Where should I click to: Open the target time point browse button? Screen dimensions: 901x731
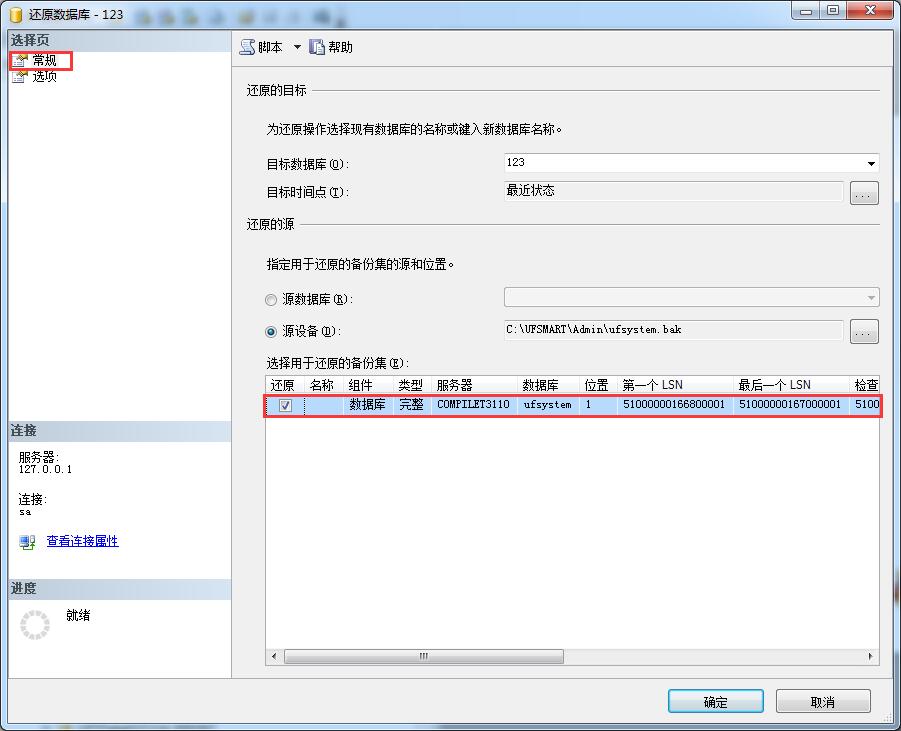(x=864, y=193)
